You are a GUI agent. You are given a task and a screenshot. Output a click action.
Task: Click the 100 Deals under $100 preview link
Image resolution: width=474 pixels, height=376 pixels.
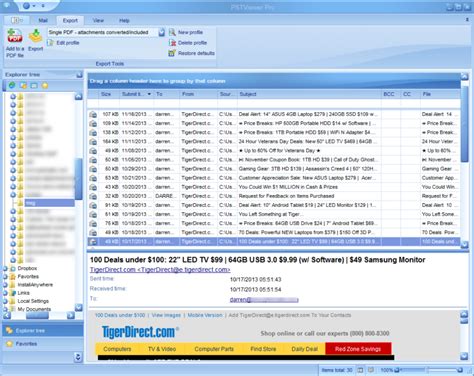[x=120, y=315]
